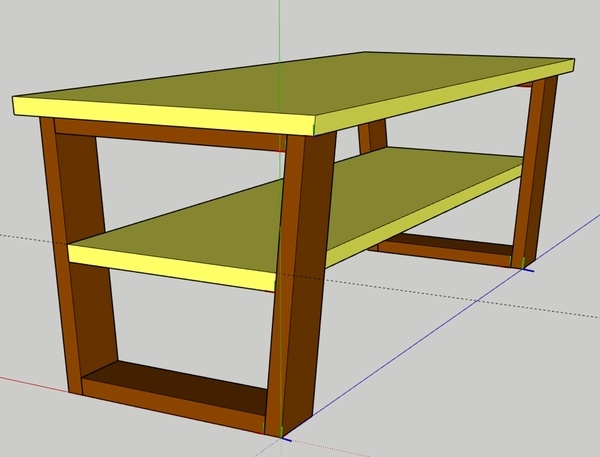600x457 pixels.
Task: Click the red axis line at bottom left
Action: (30, 382)
